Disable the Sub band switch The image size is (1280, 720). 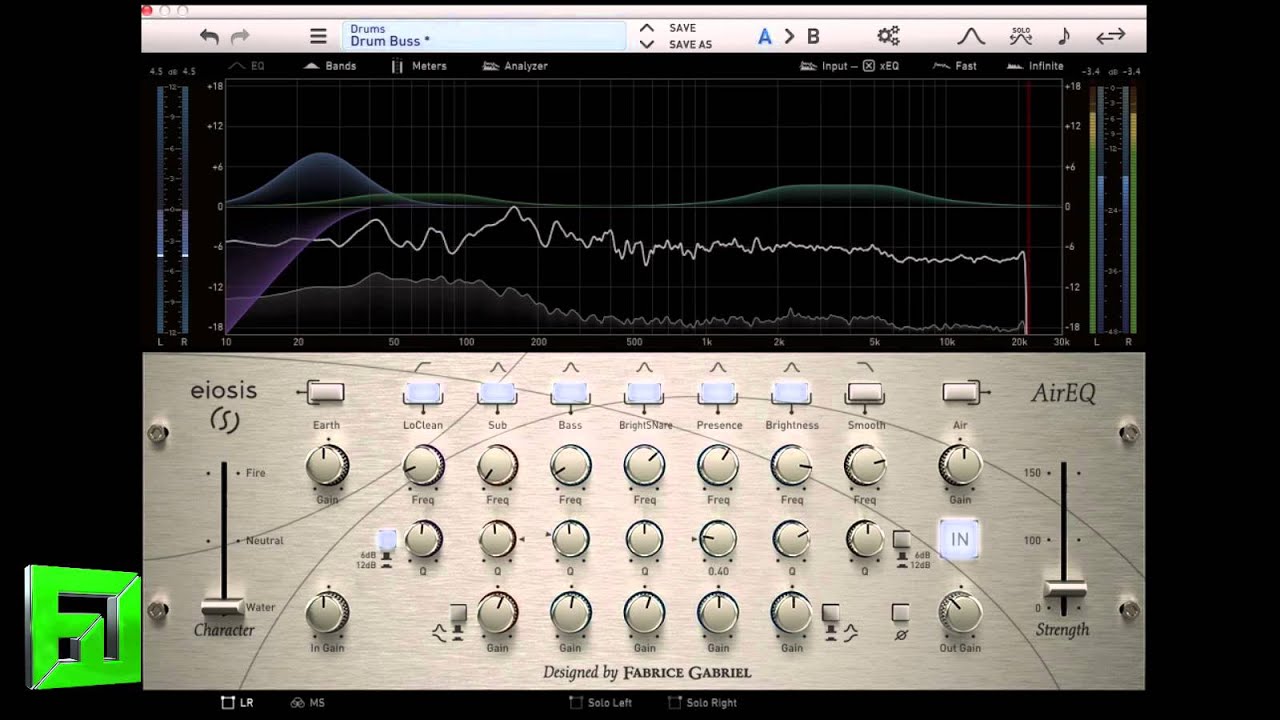(497, 393)
